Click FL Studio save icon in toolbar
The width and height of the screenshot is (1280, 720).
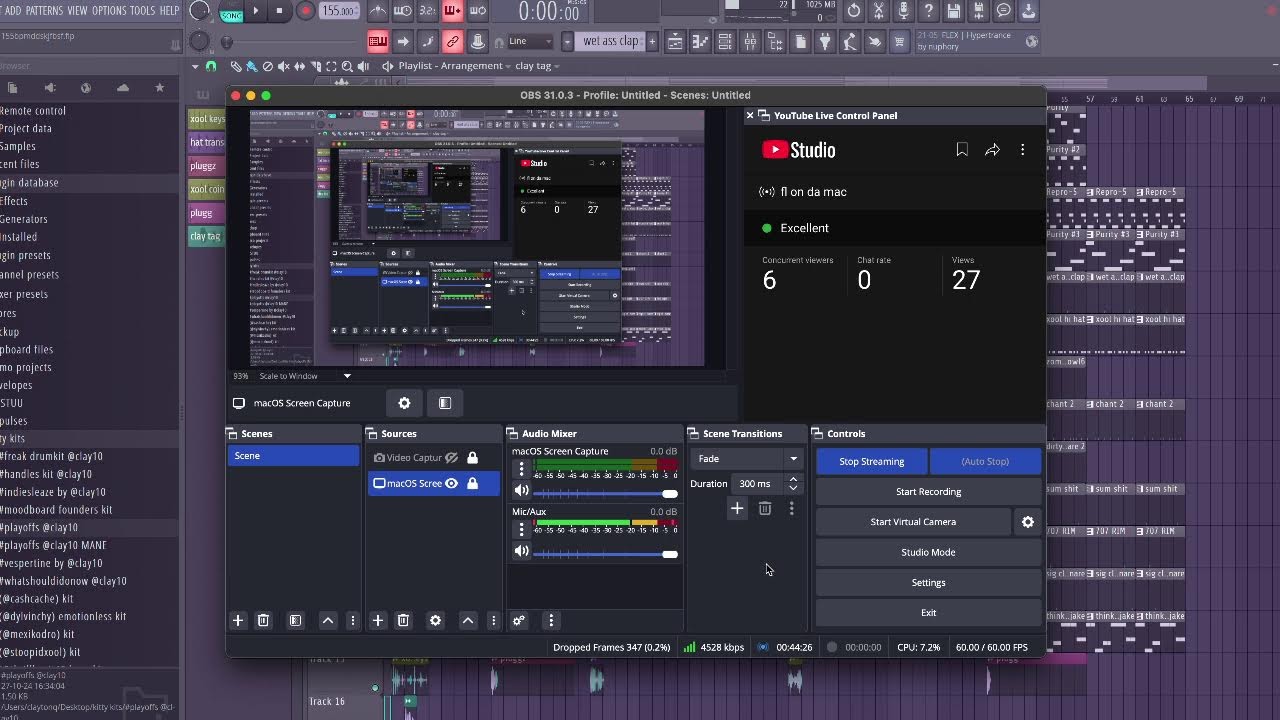pyautogui.click(x=954, y=11)
